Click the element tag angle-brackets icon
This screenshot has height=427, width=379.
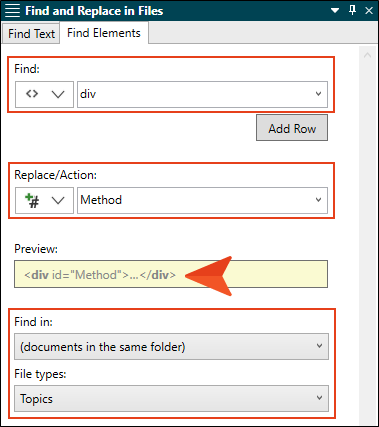pos(32,94)
